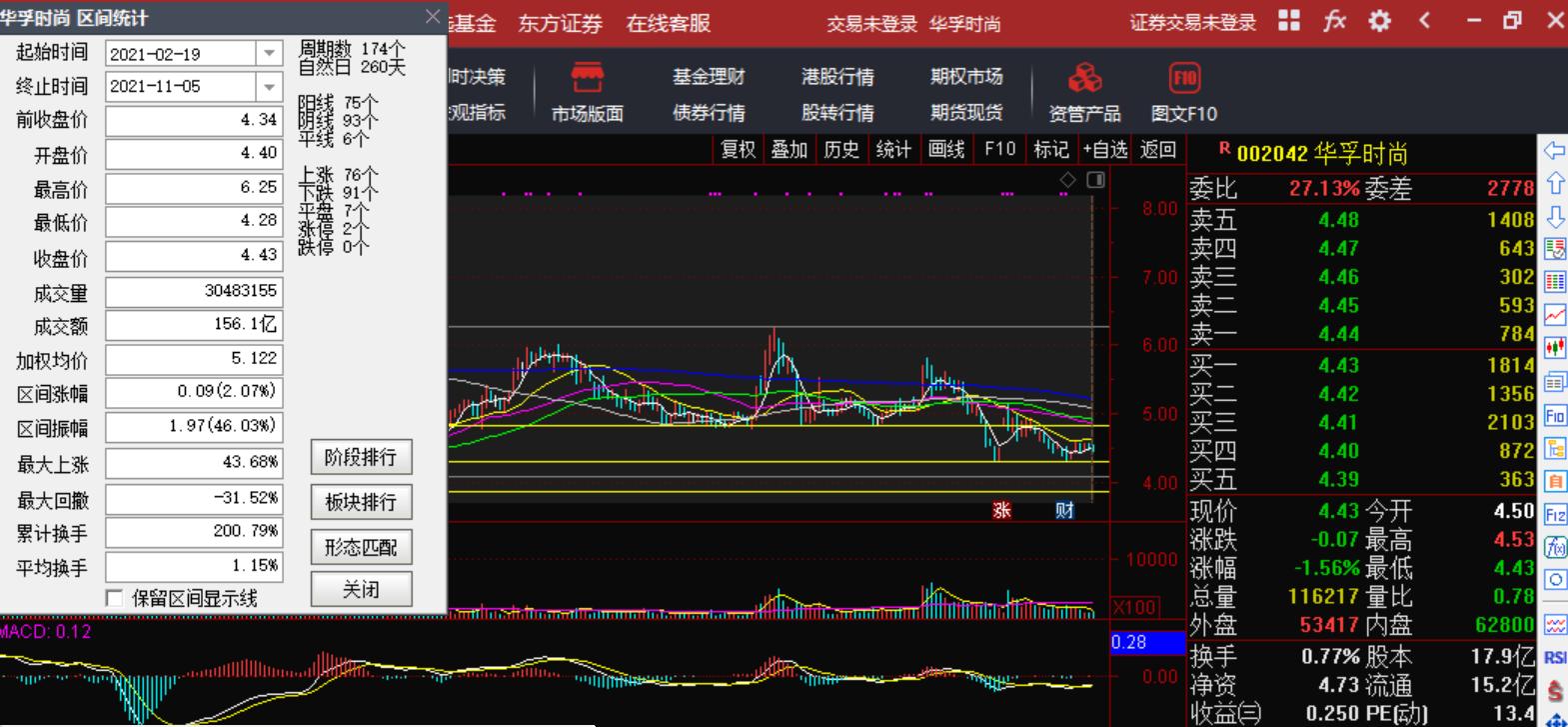Screen dimensions: 1568x727
Task: Click the 标记 chart tab
Action: (x=1050, y=149)
